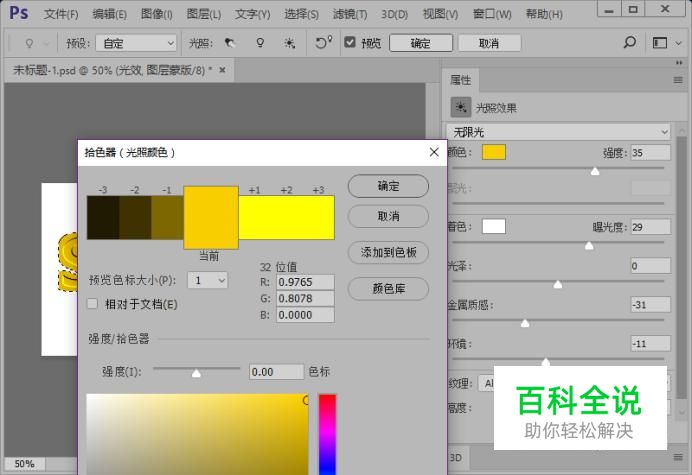The height and width of the screenshot is (475, 692).
Task: Open the 3D(D) menu
Action: coord(395,14)
